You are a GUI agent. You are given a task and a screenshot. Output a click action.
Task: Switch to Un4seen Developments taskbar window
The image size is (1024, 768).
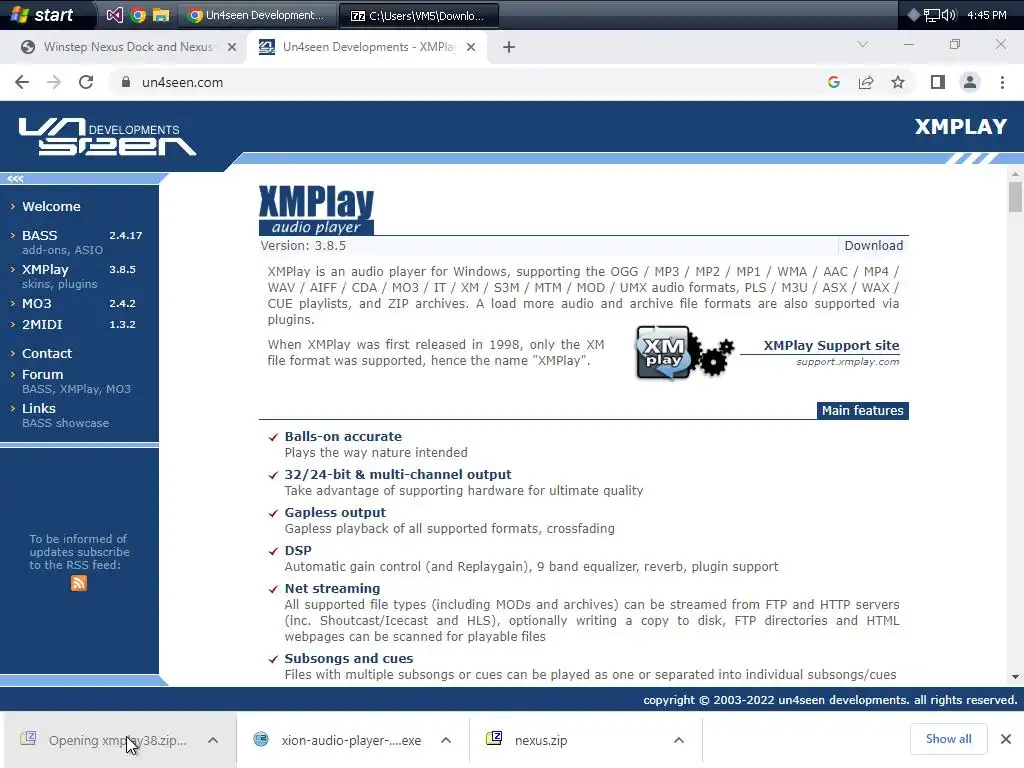point(255,15)
